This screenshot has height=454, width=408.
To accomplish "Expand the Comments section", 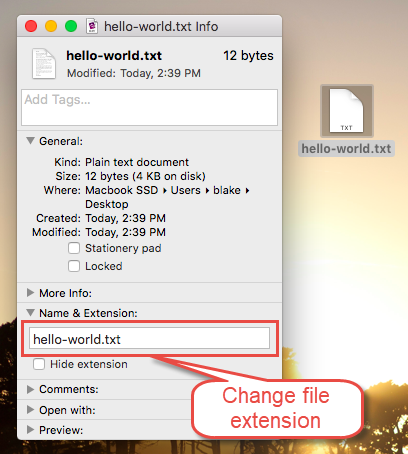I will coord(30,389).
